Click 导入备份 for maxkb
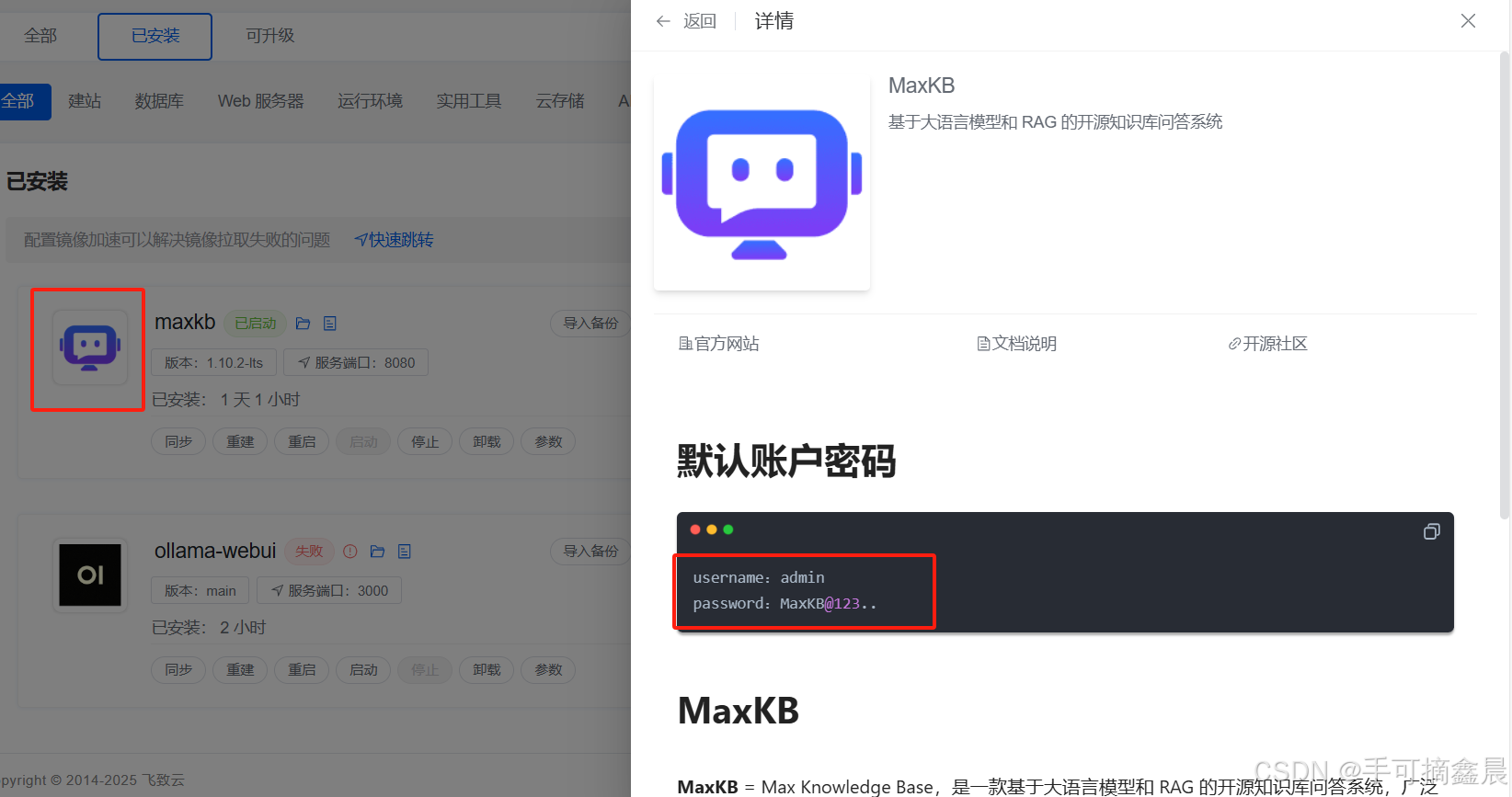The width and height of the screenshot is (1512, 797). (590, 324)
